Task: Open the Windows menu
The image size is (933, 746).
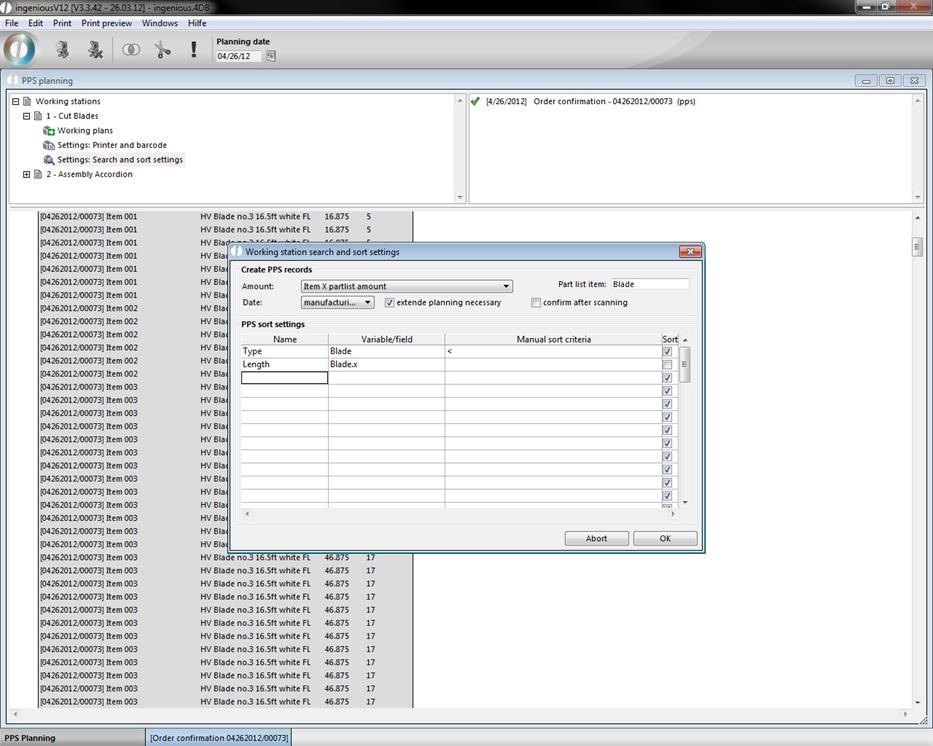Action: coord(159,23)
